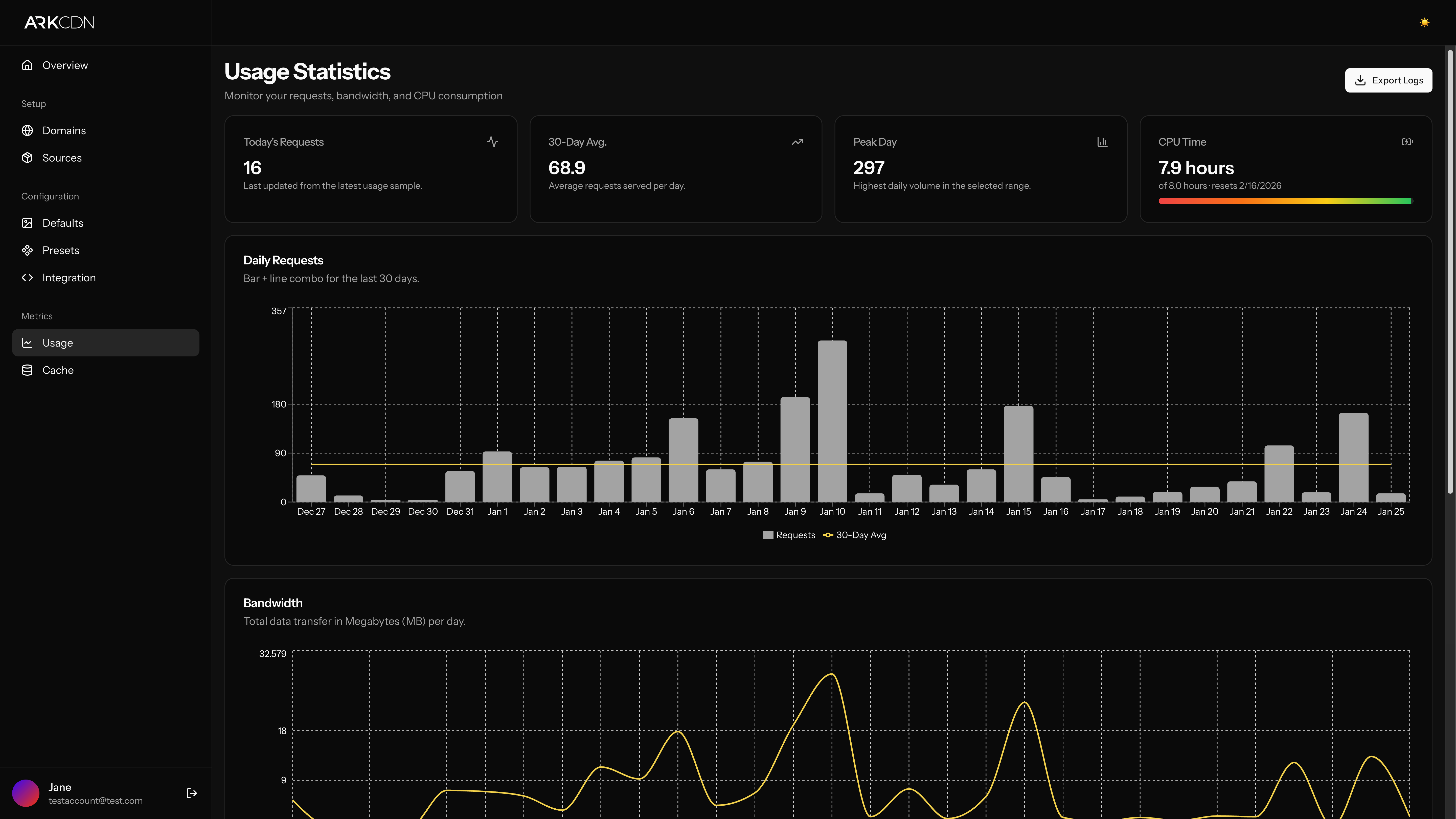The height and width of the screenshot is (819, 1456).
Task: Click the Metrics section label
Action: click(37, 316)
